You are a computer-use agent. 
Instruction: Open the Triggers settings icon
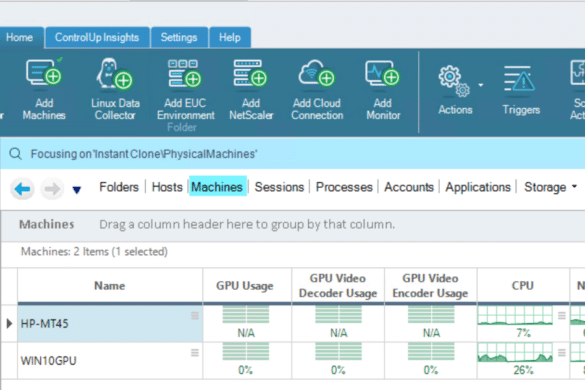coord(520,79)
